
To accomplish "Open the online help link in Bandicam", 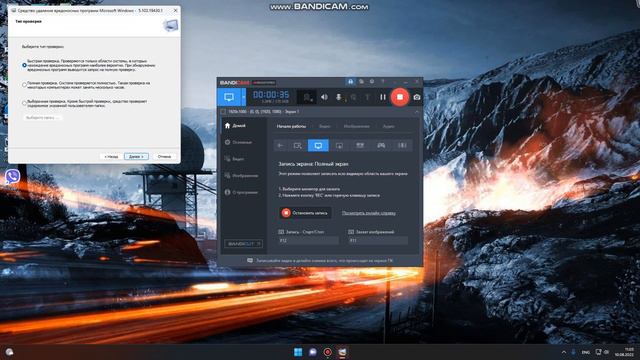I will 369,213.
